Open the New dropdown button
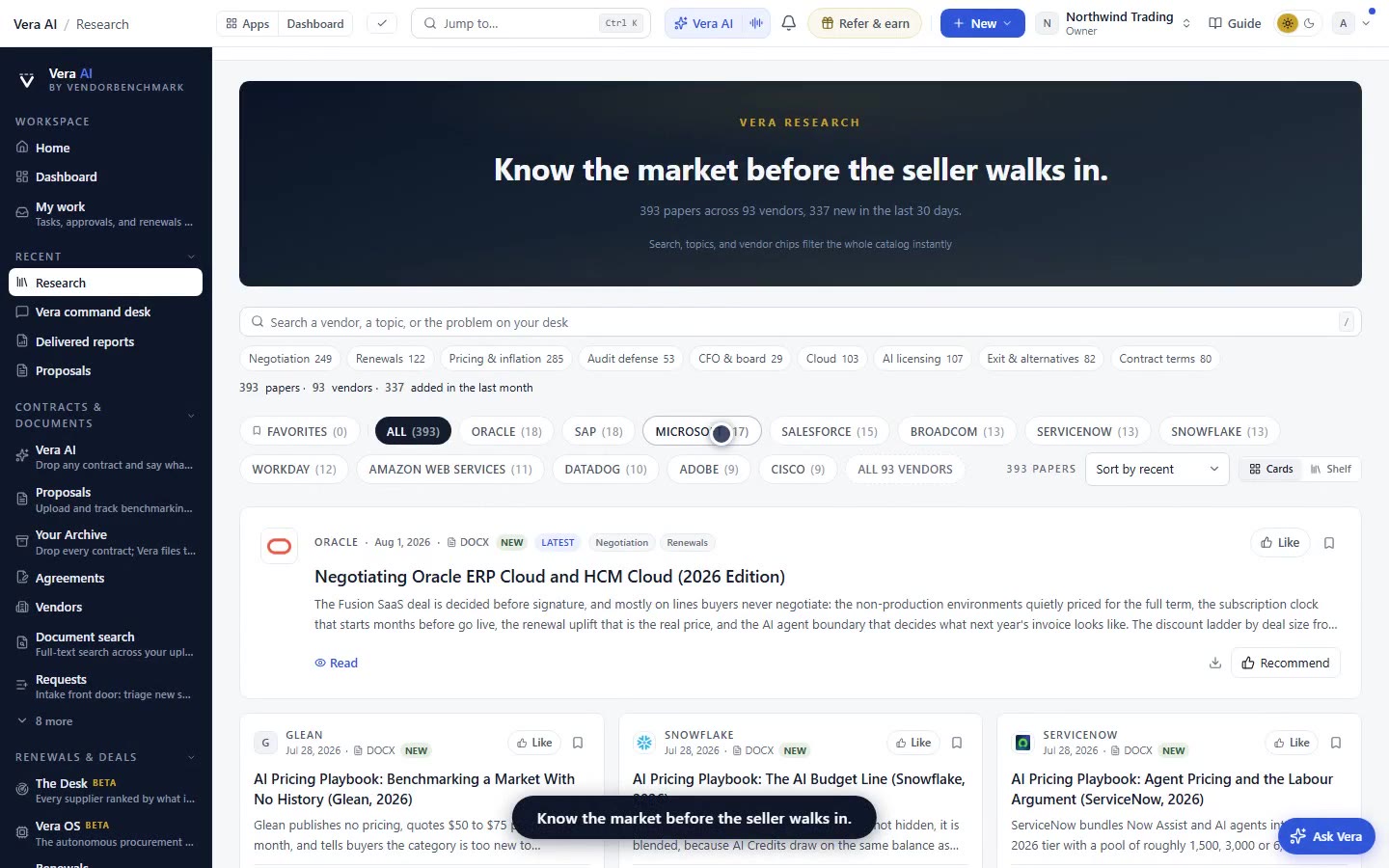The width and height of the screenshot is (1389, 868). coord(982,23)
